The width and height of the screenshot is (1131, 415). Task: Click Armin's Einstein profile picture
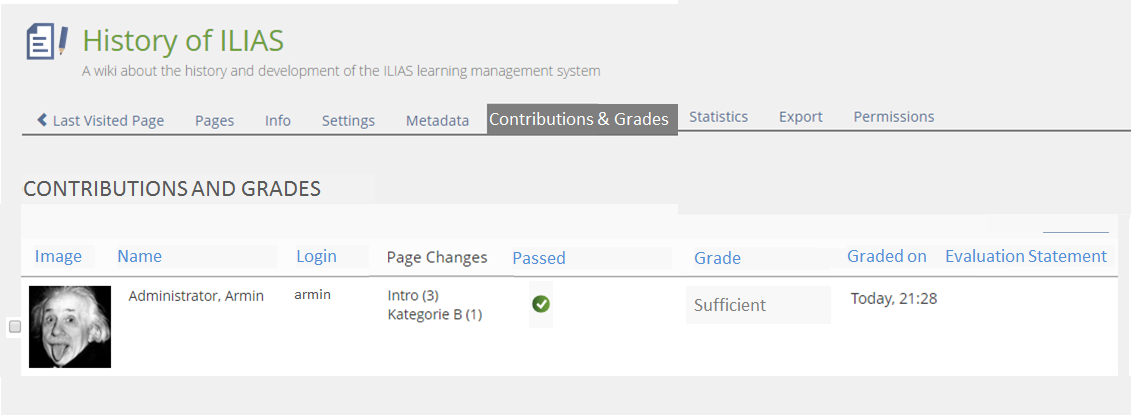[x=70, y=326]
